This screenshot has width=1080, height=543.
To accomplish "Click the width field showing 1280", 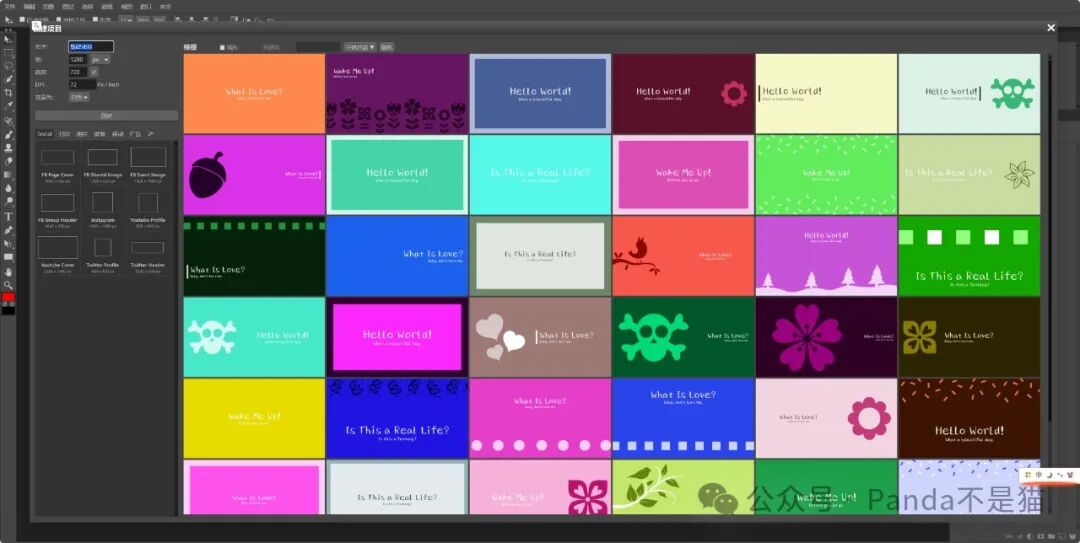I will coord(78,60).
